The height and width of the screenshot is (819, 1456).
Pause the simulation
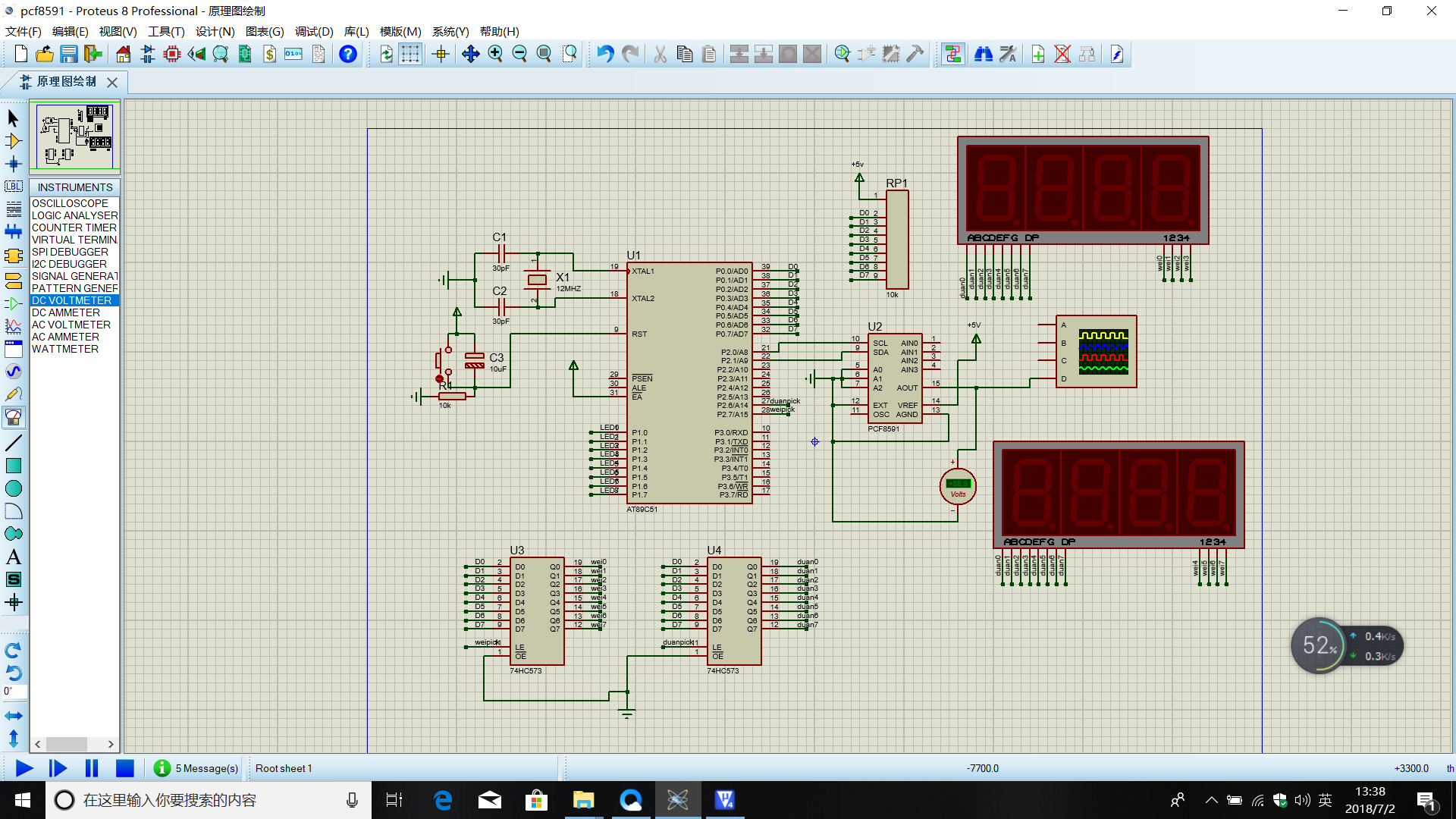(x=91, y=768)
